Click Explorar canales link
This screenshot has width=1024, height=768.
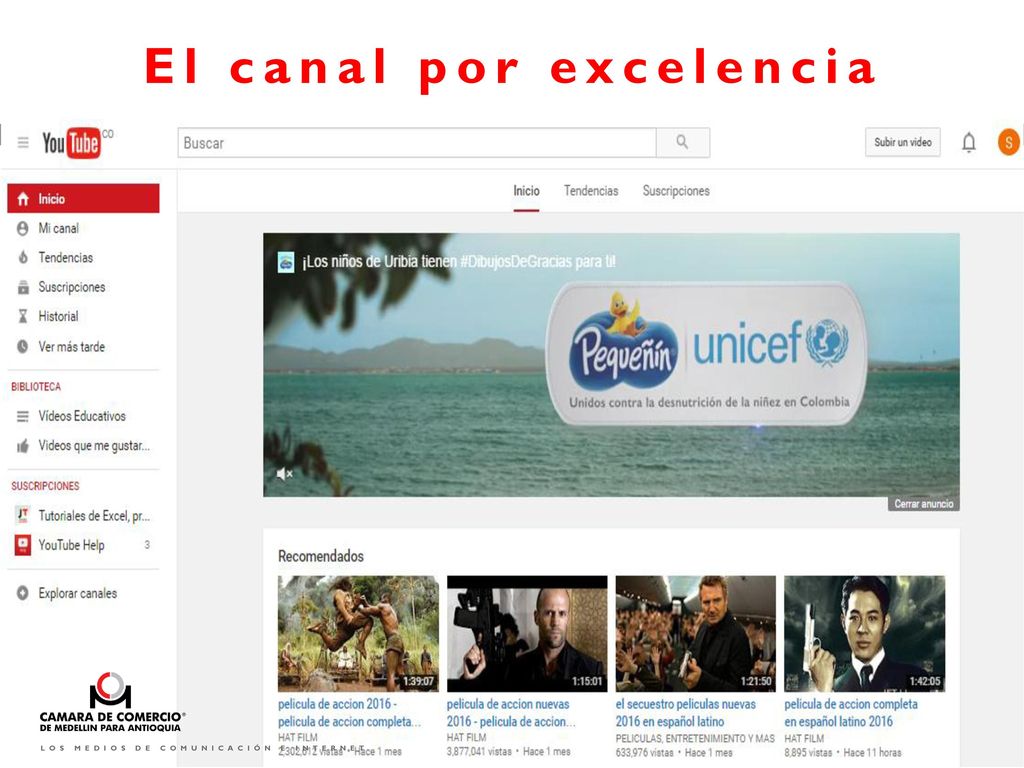[x=78, y=593]
